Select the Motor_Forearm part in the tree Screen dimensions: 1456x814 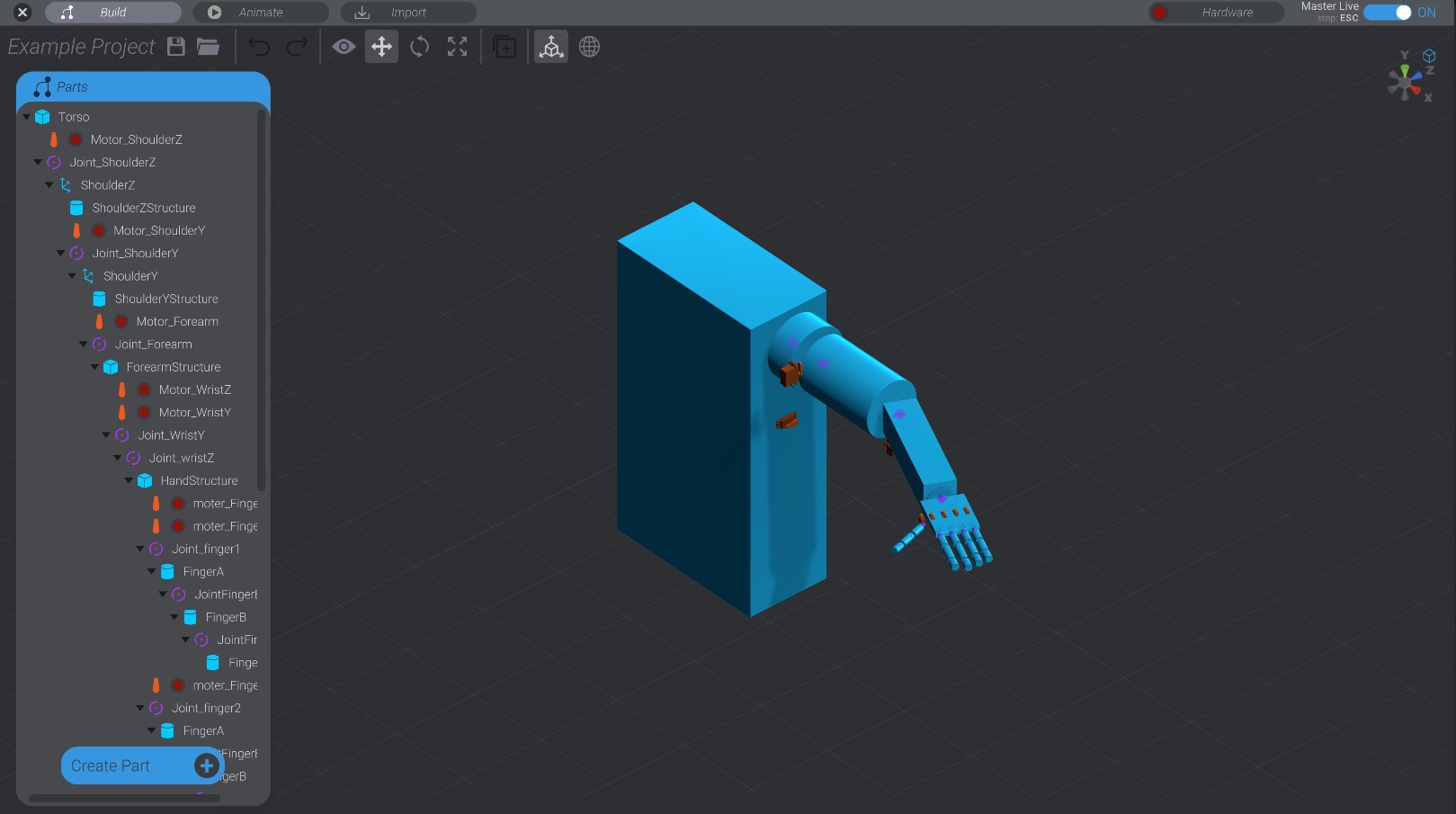176,321
